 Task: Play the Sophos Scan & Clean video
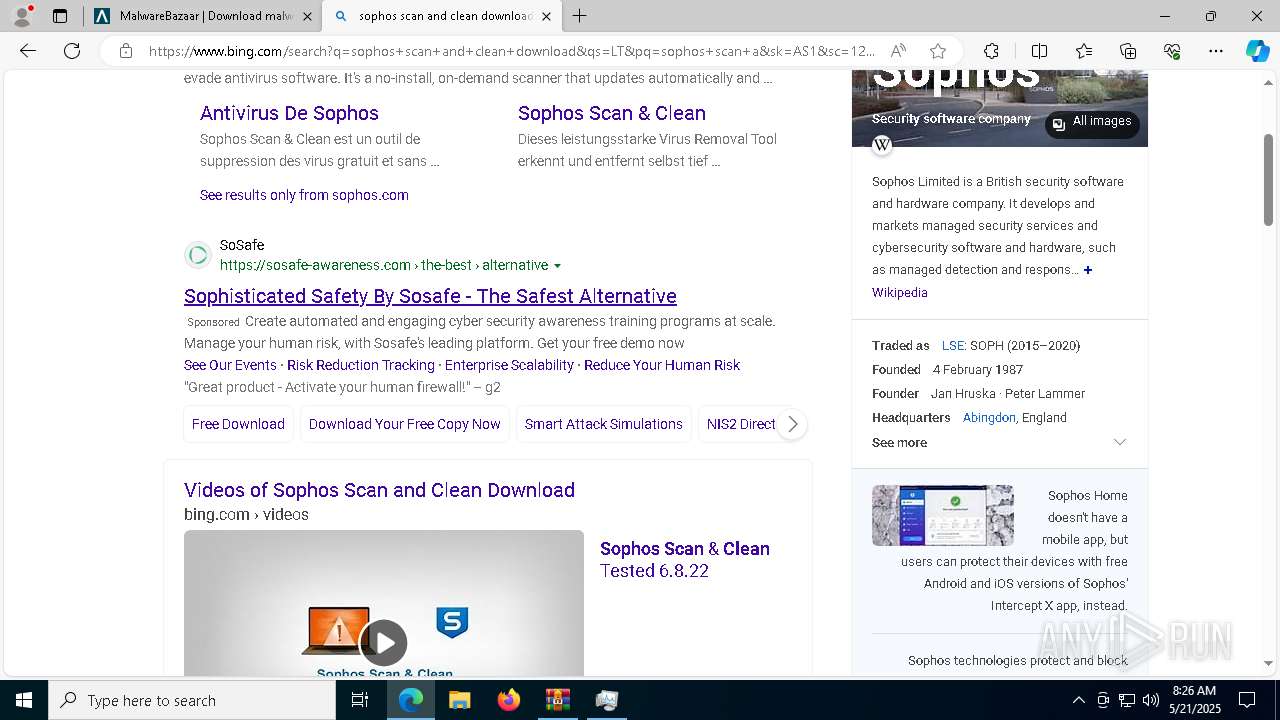click(x=384, y=642)
